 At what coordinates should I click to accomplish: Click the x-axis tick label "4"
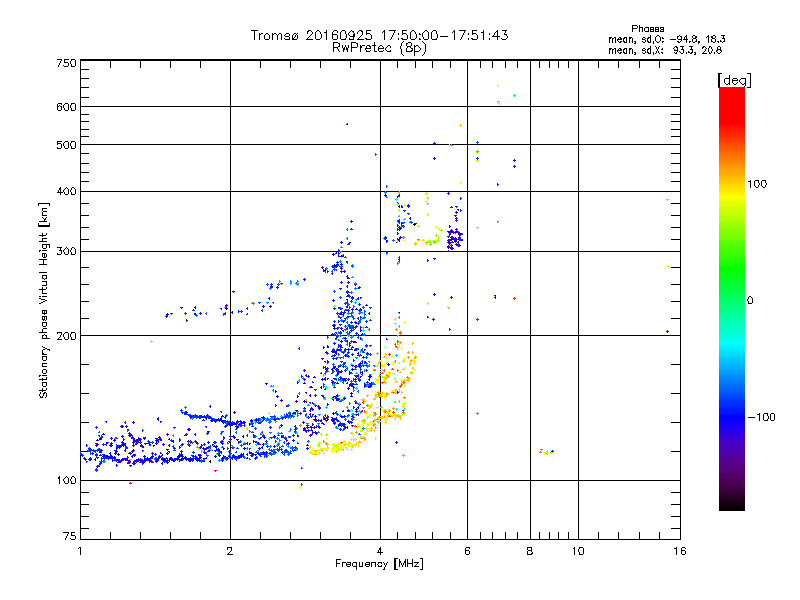point(380,551)
